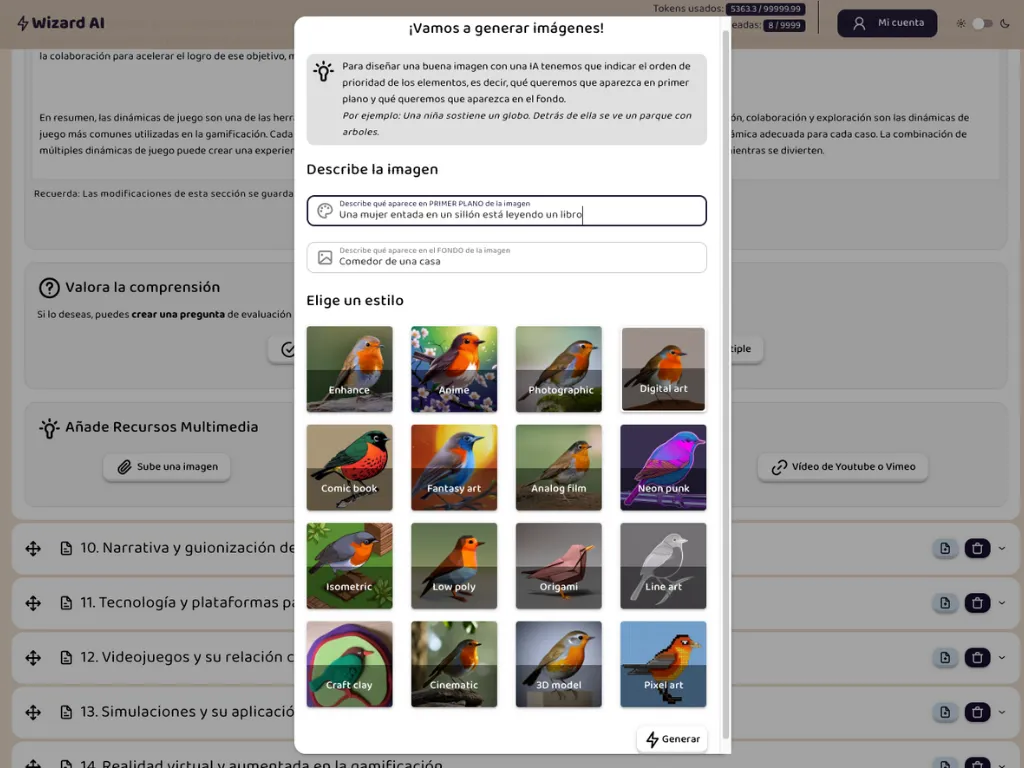Click the document icon of section 10

[66, 549]
